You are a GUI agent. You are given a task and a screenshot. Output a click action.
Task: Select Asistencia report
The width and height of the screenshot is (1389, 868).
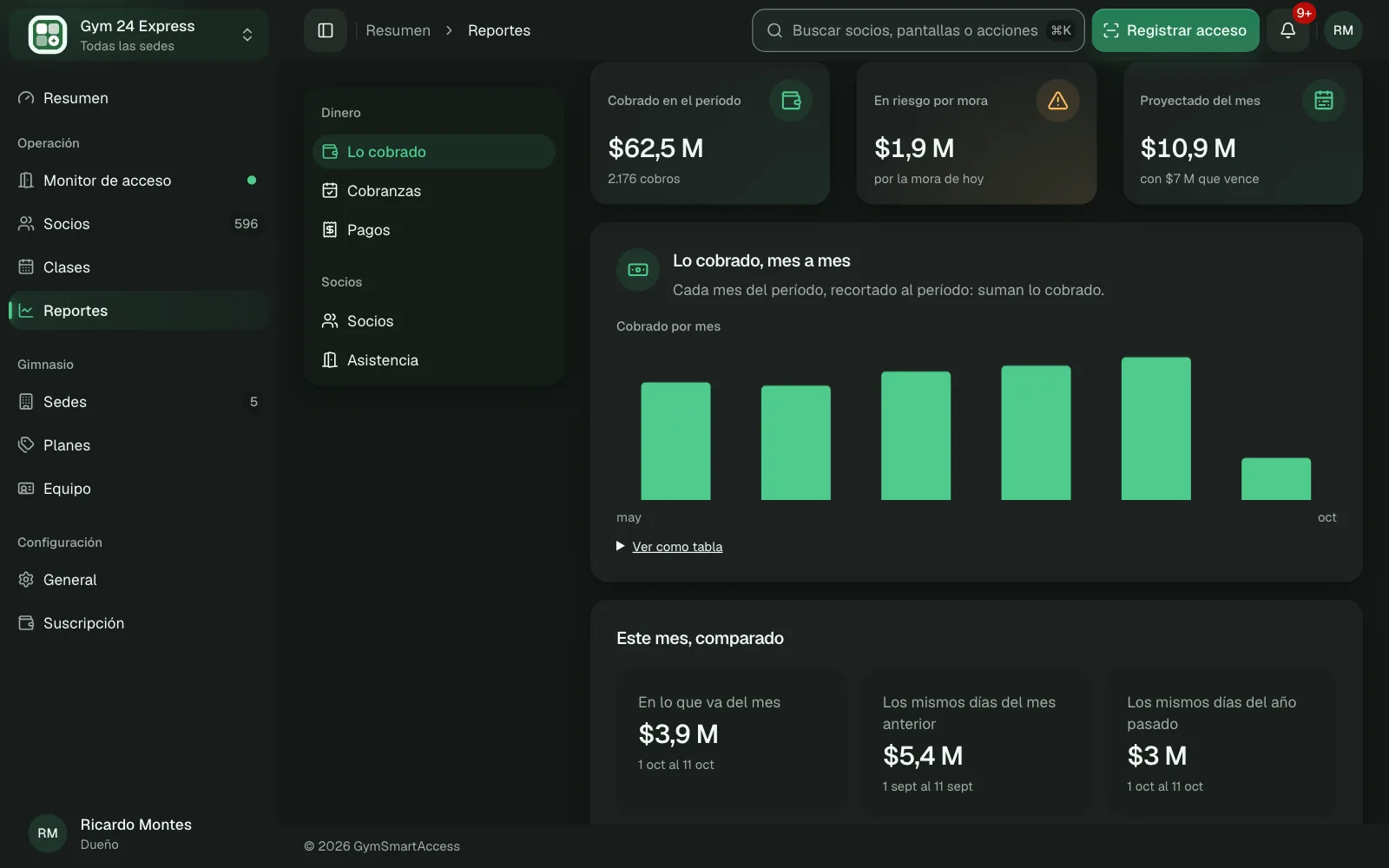[434, 360]
